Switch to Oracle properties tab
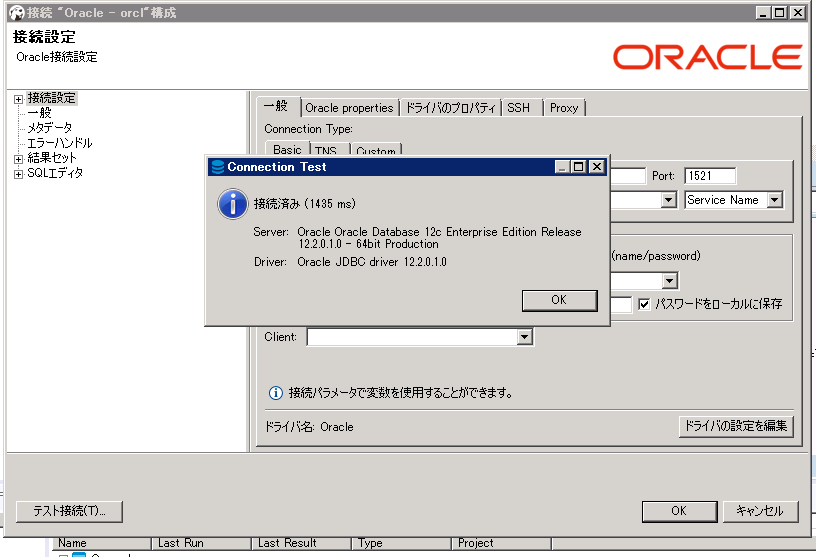The width and height of the screenshot is (816, 557). (x=349, y=108)
